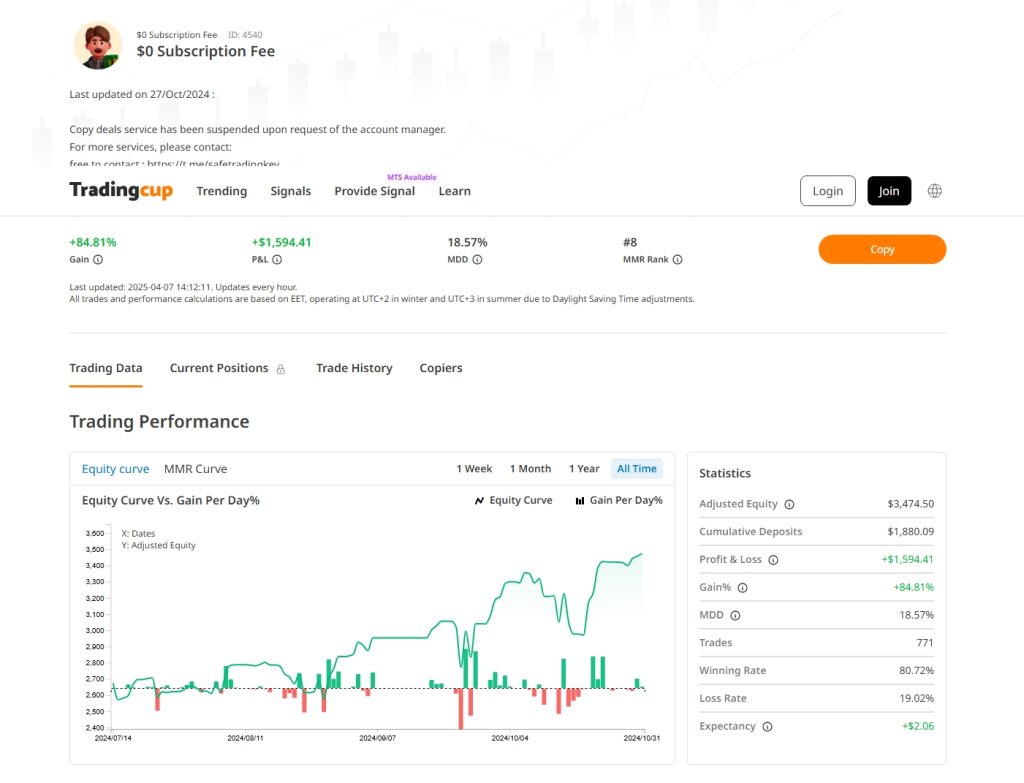Open the Trade History tab

354,368
